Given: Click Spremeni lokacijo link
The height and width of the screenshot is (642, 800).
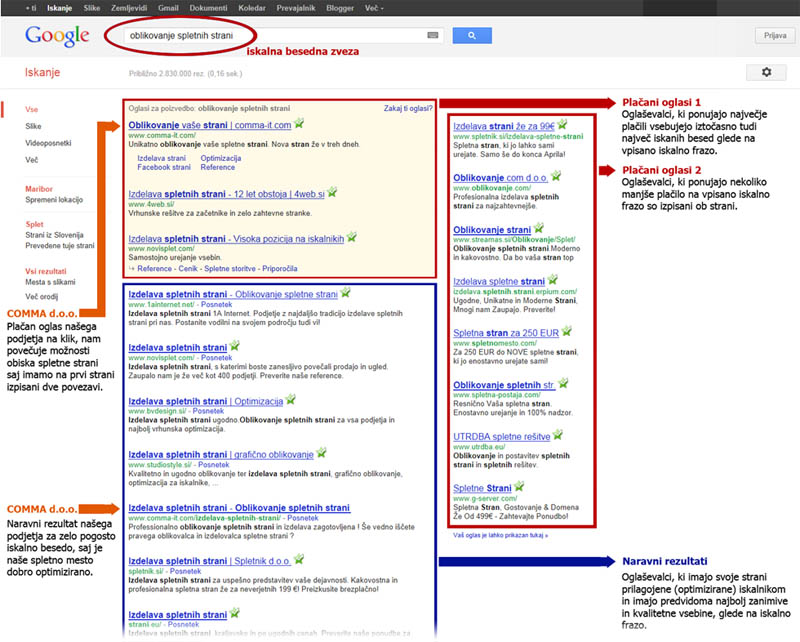Looking at the screenshot, I should click(x=54, y=200).
